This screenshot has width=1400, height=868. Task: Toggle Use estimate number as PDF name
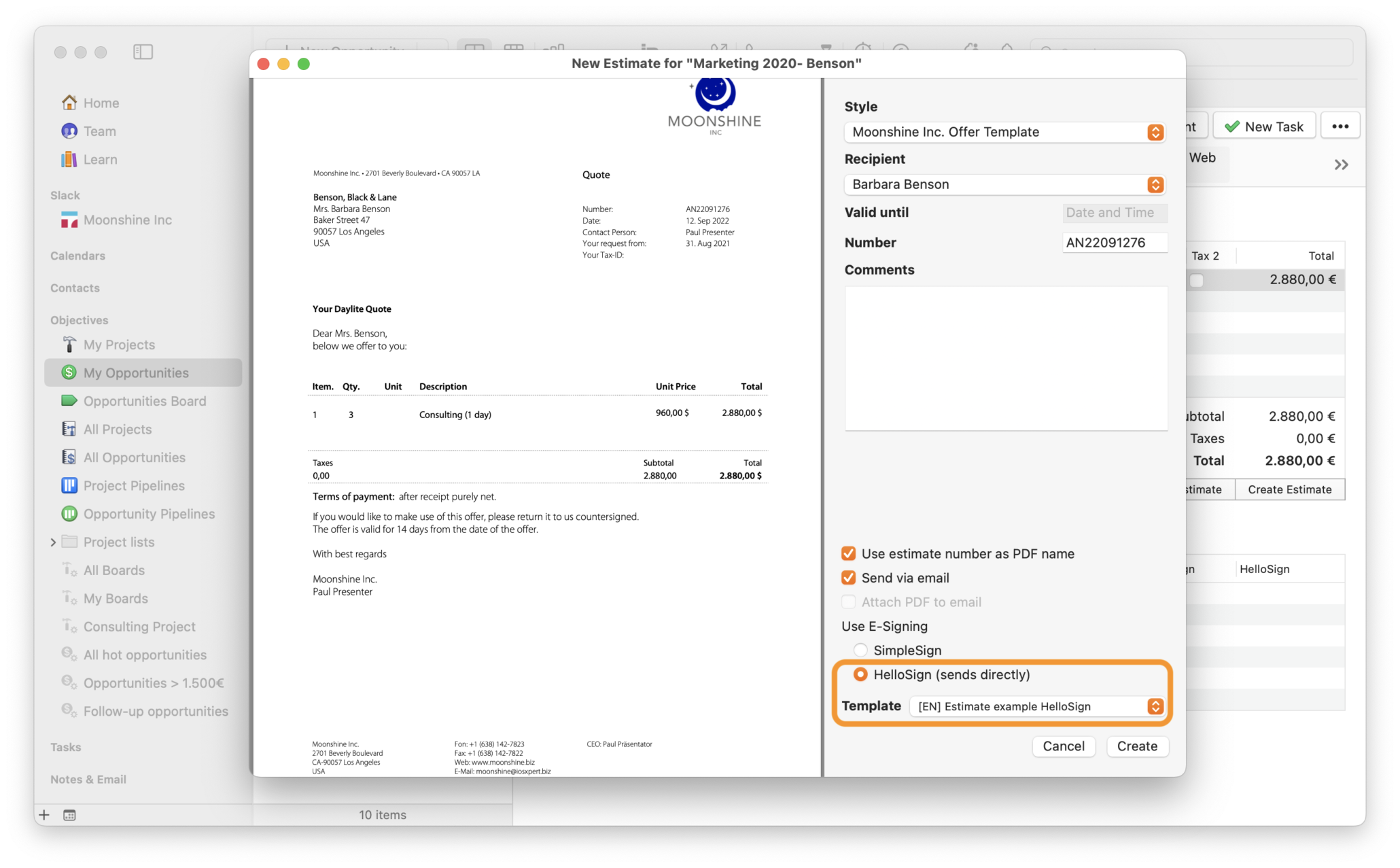pyautogui.click(x=848, y=553)
